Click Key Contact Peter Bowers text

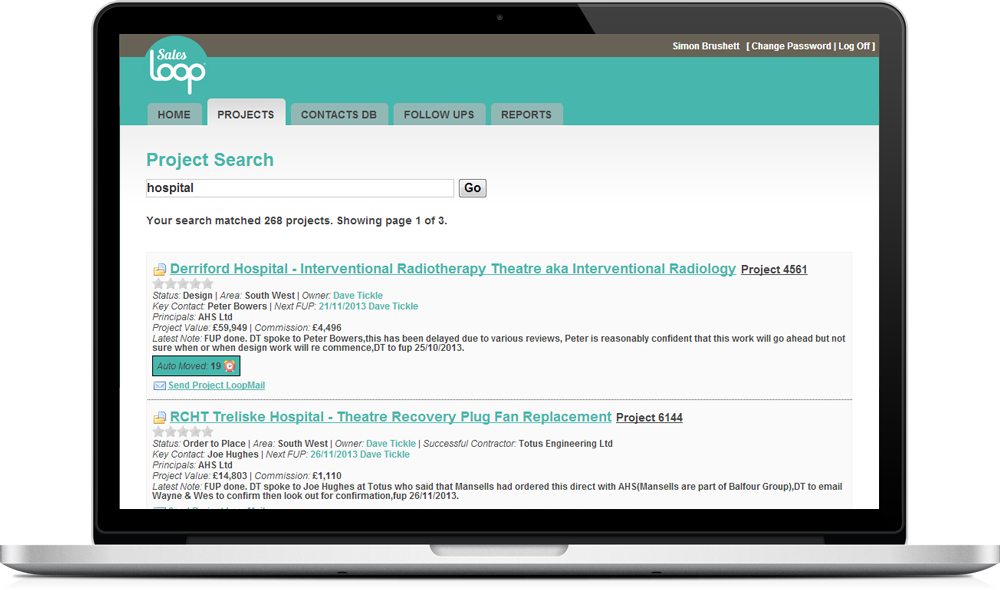tap(210, 306)
